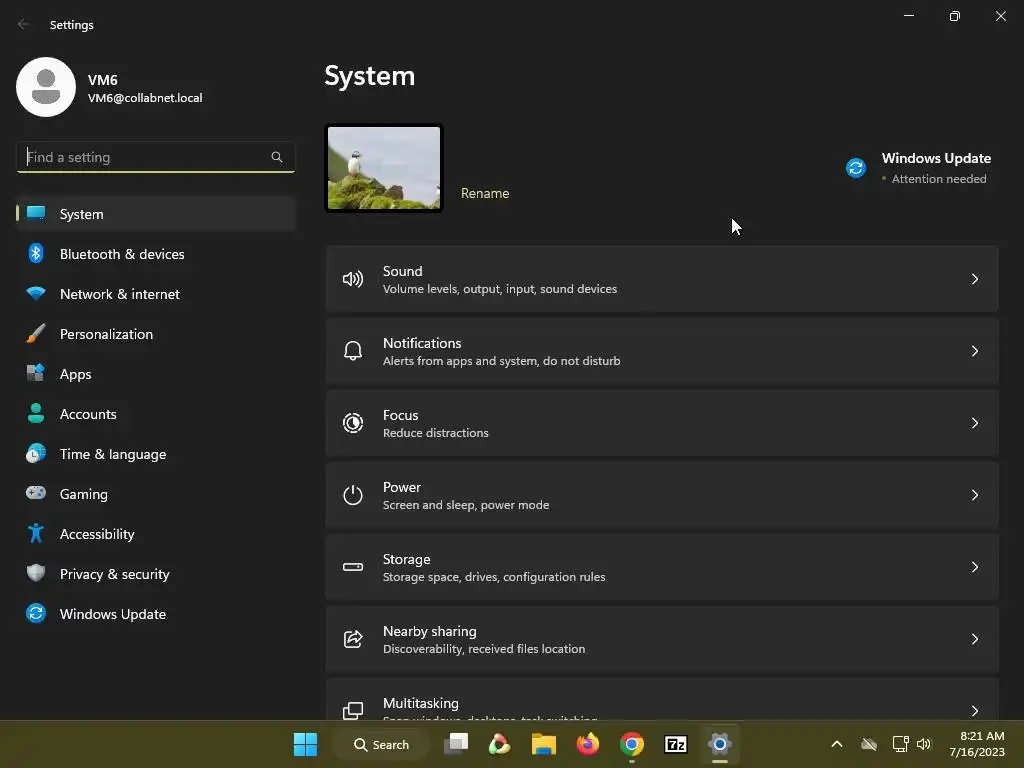Click the Nearby sharing share icon
1024x768 pixels.
pos(353,639)
